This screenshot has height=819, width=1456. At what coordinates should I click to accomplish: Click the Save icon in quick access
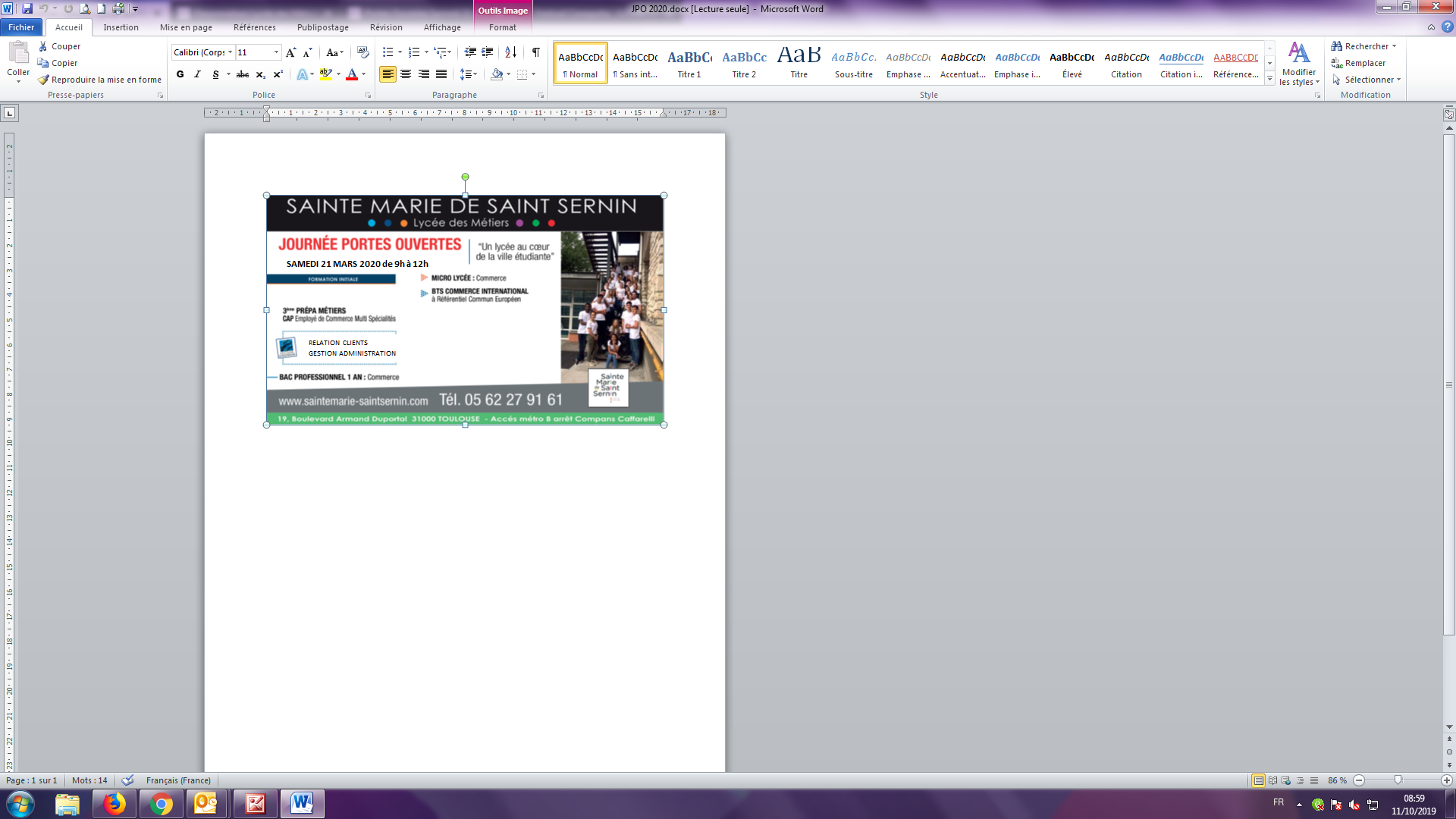(x=27, y=8)
